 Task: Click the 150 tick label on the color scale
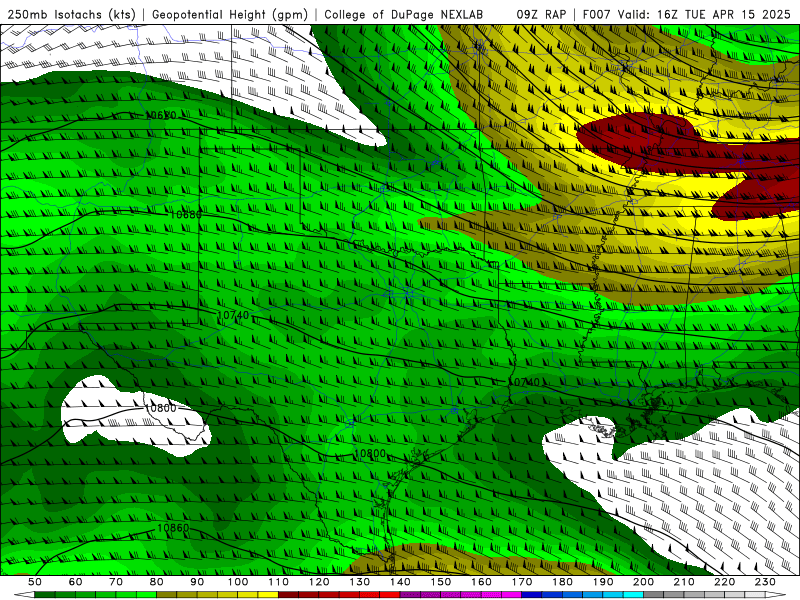[441, 582]
